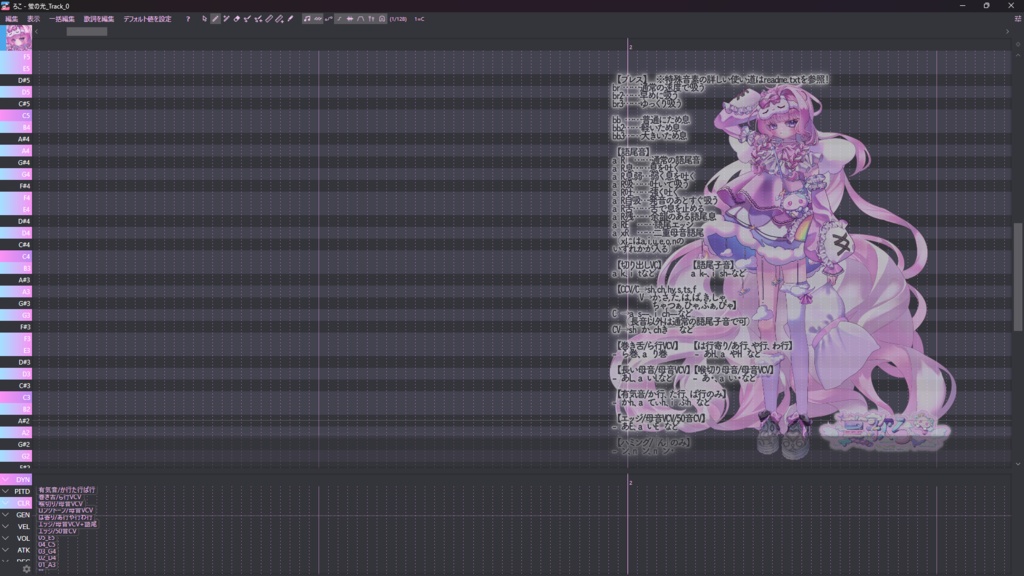Toggle the waveform display button
This screenshot has height=576, width=1024.
(319, 19)
